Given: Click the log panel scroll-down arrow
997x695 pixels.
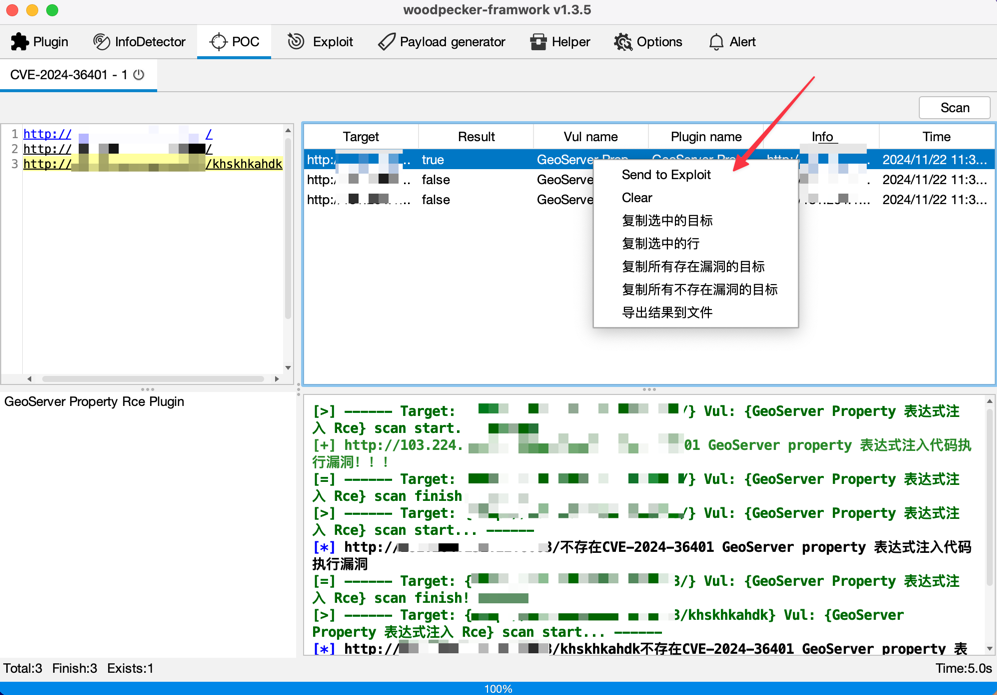Looking at the screenshot, I should [989, 648].
